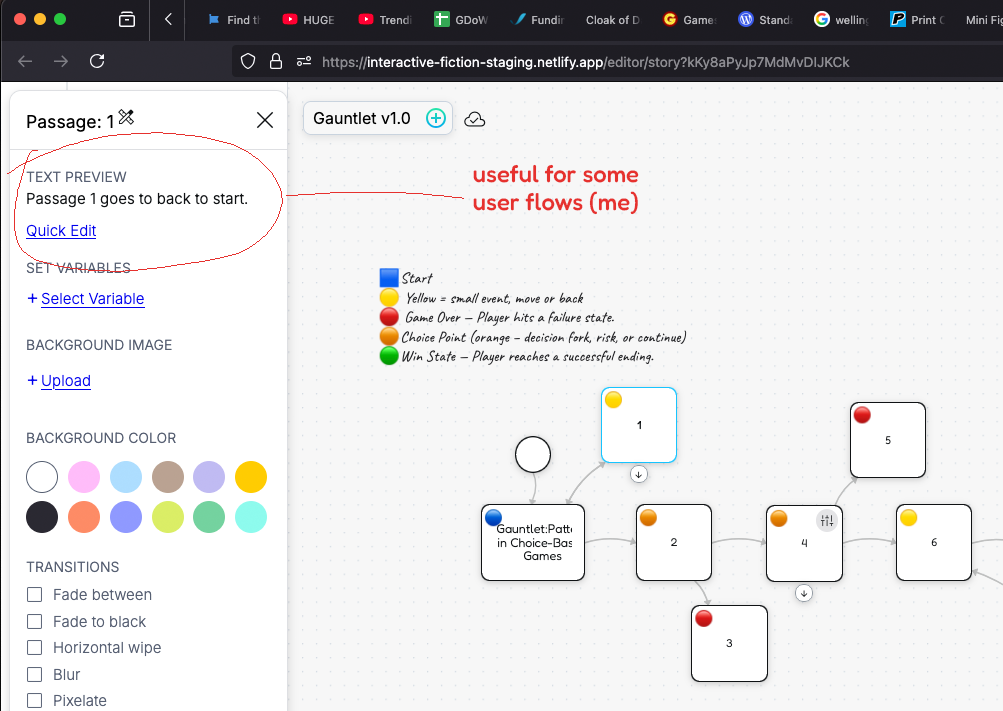This screenshot has width=1003, height=711.
Task: Enable the Fade between transition checkbox
Action: [x=35, y=595]
